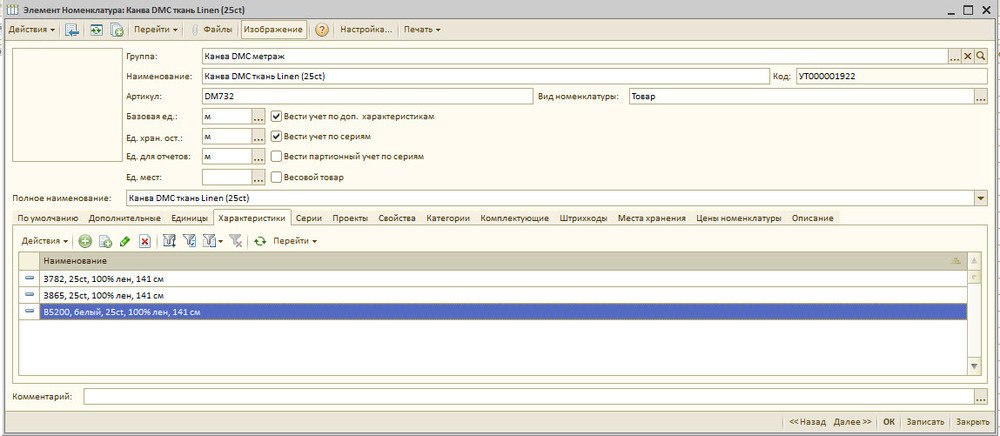The image size is (1000, 436).
Task: Switch to Места хранения tab
Action: 652,218
